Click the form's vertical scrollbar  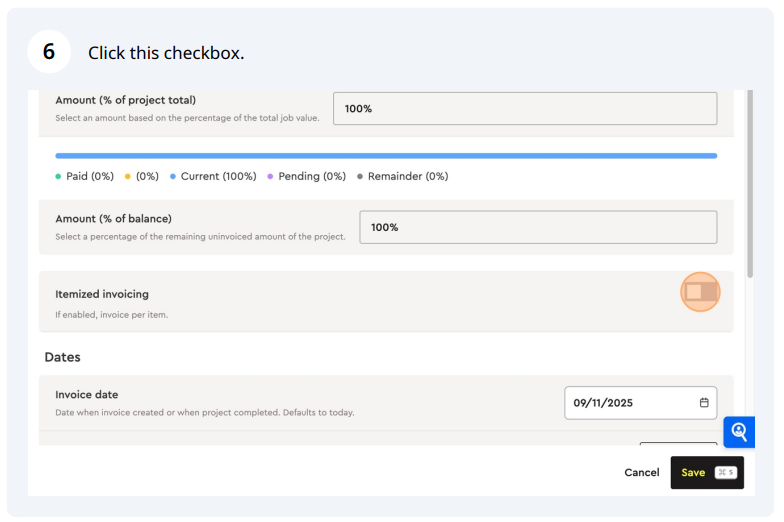click(x=750, y=184)
